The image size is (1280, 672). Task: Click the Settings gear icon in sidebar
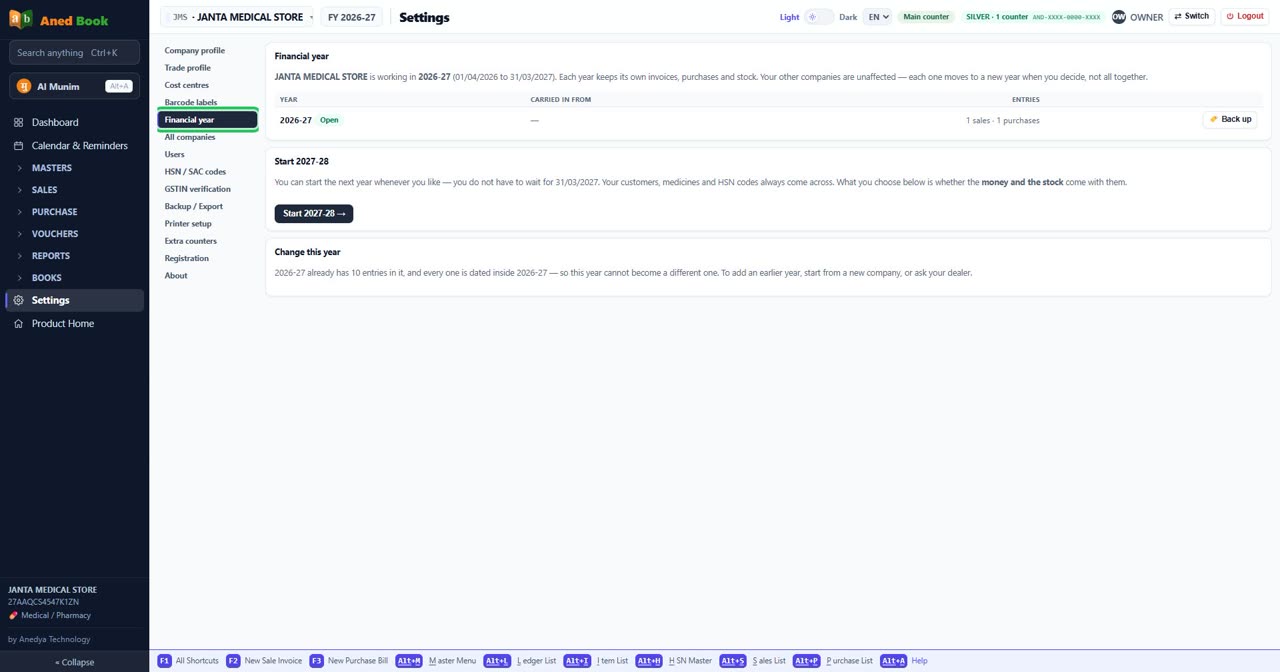point(18,300)
